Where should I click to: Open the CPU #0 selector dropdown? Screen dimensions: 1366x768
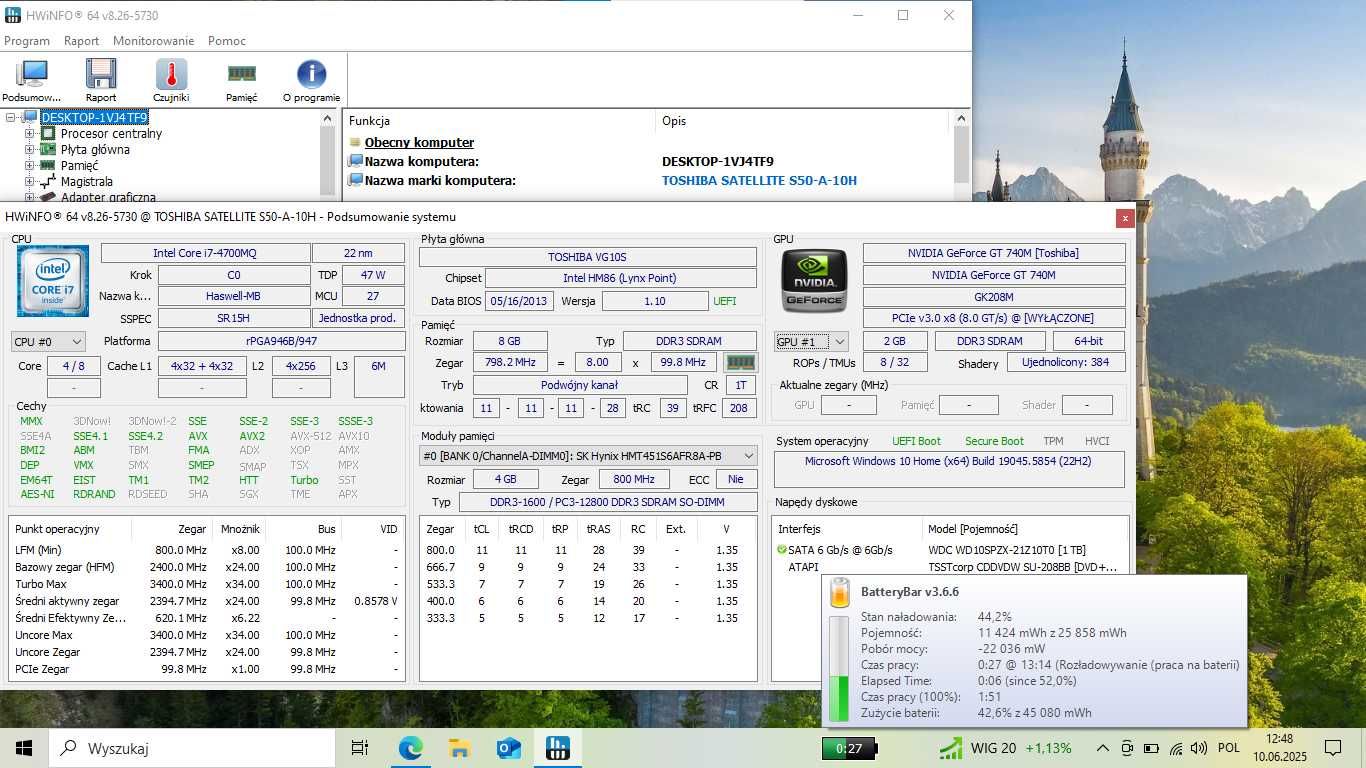48,342
